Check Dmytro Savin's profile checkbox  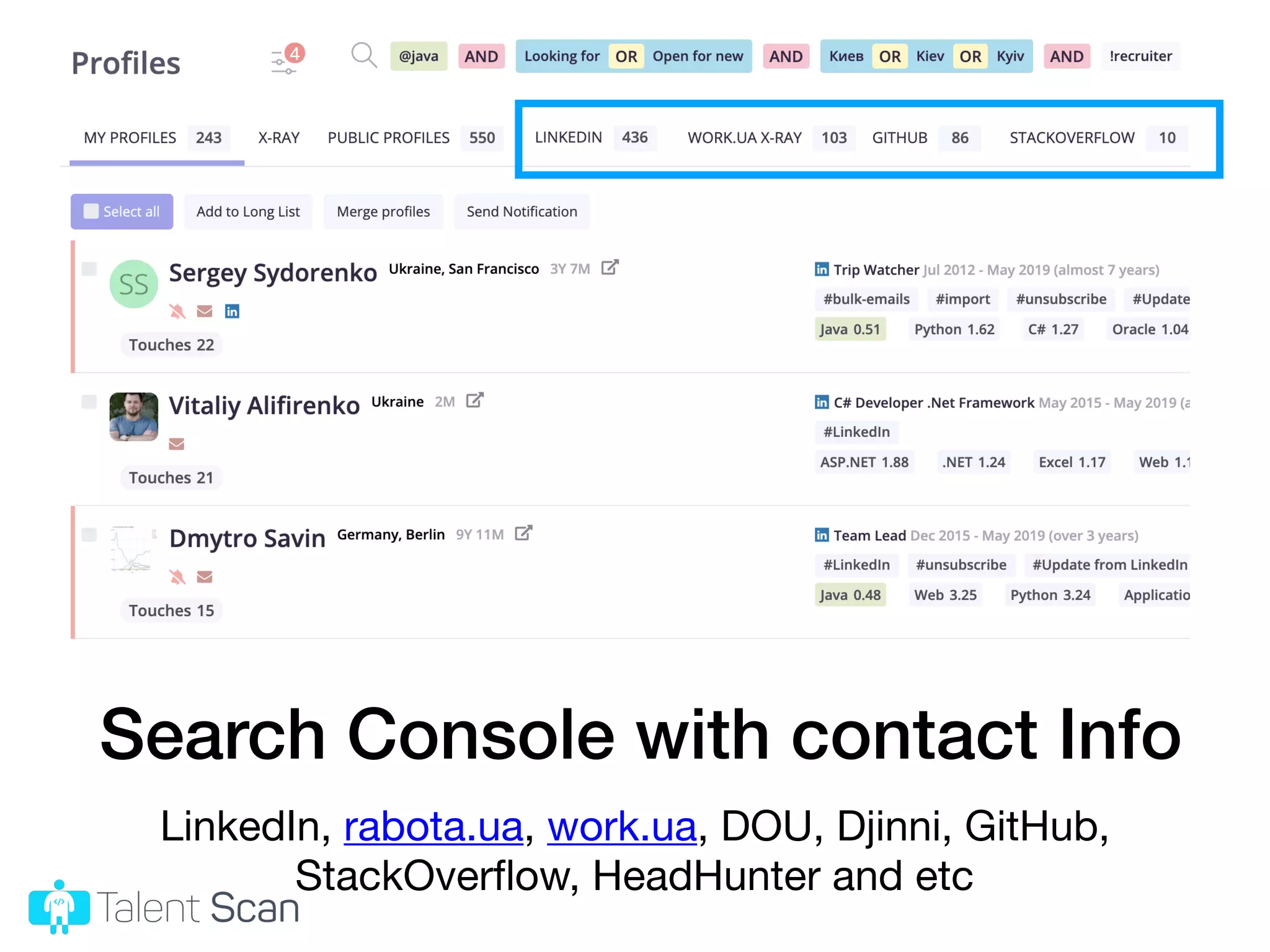[x=89, y=534]
